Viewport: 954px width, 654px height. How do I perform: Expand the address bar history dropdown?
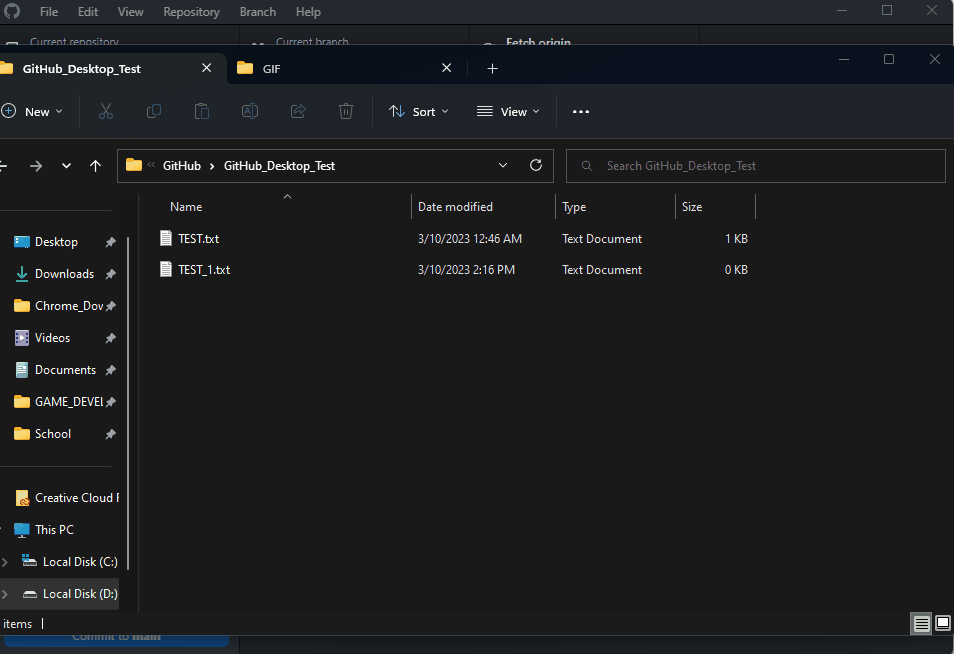coord(503,165)
